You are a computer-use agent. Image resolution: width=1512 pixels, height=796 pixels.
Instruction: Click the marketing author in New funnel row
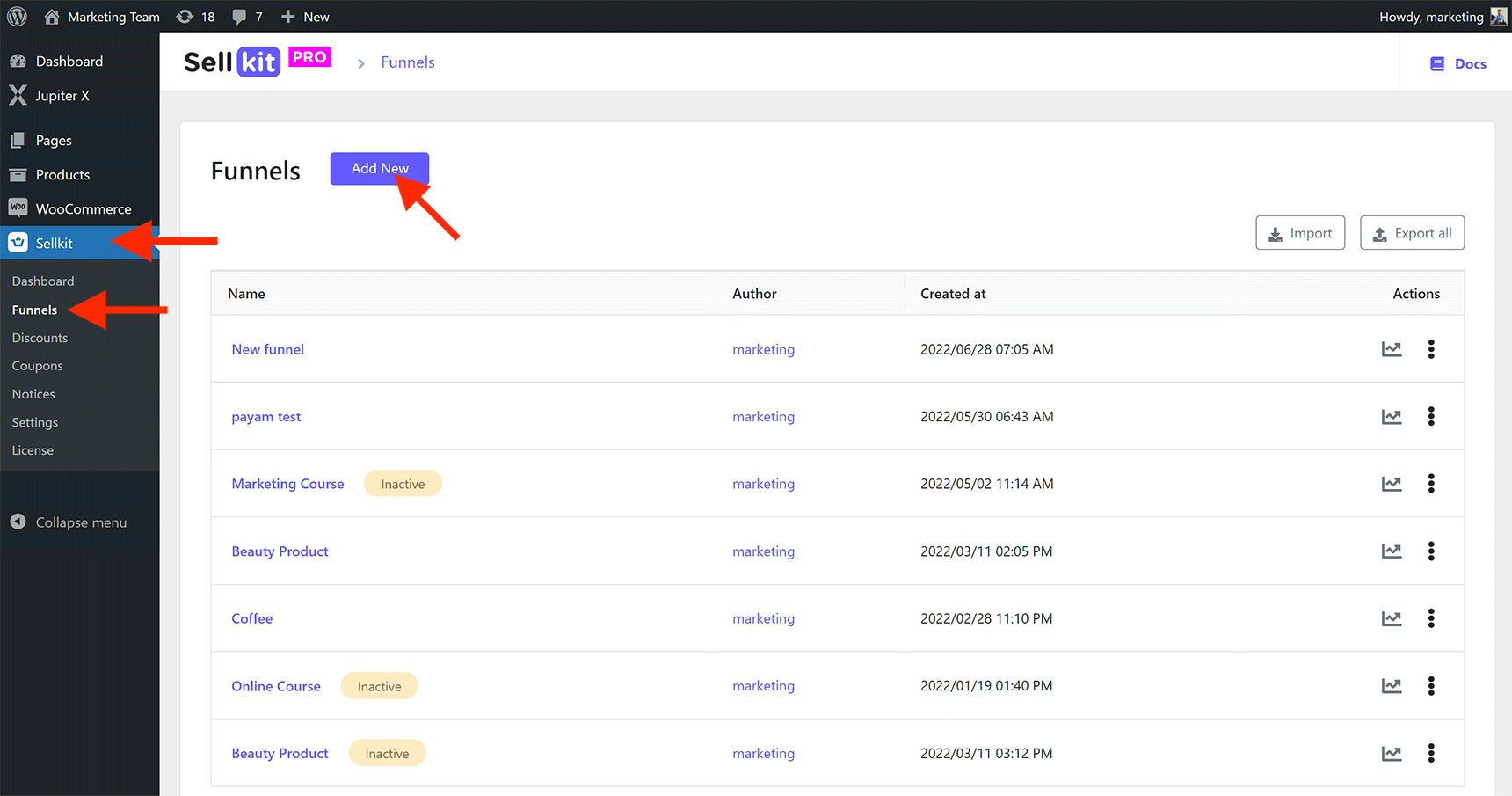(x=763, y=349)
